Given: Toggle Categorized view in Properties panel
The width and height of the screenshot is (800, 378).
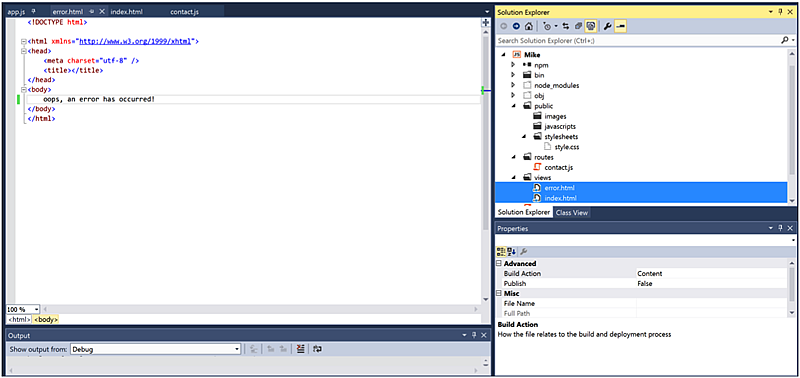Looking at the screenshot, I should click(501, 251).
